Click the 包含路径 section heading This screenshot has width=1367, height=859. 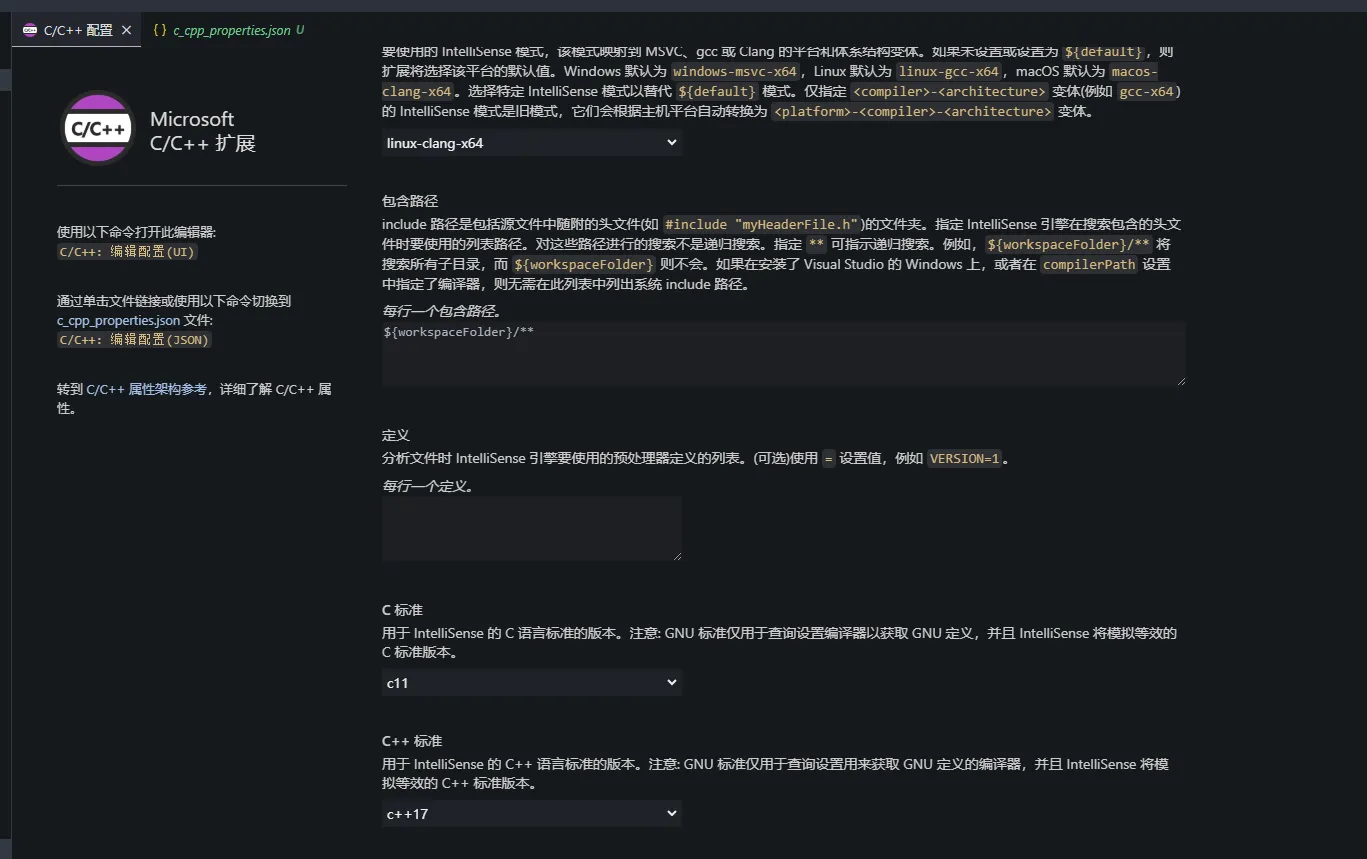coord(410,201)
